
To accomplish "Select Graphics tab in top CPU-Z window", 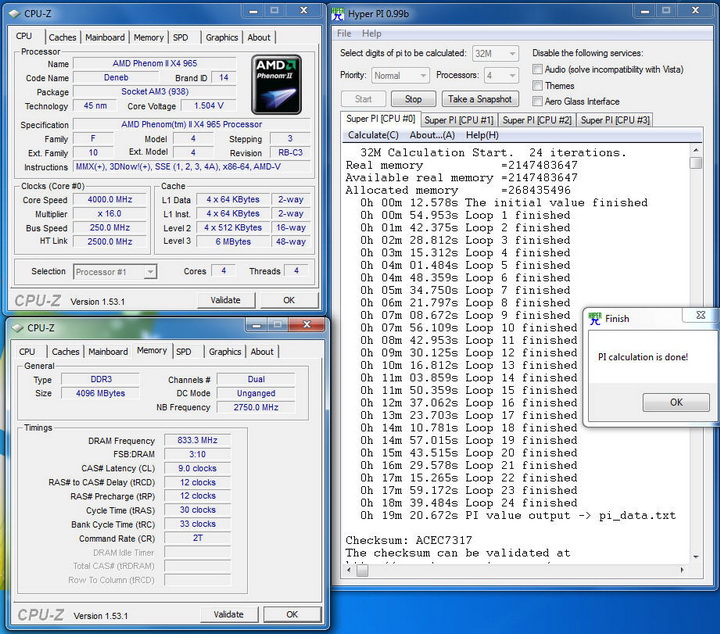I will (x=222, y=38).
